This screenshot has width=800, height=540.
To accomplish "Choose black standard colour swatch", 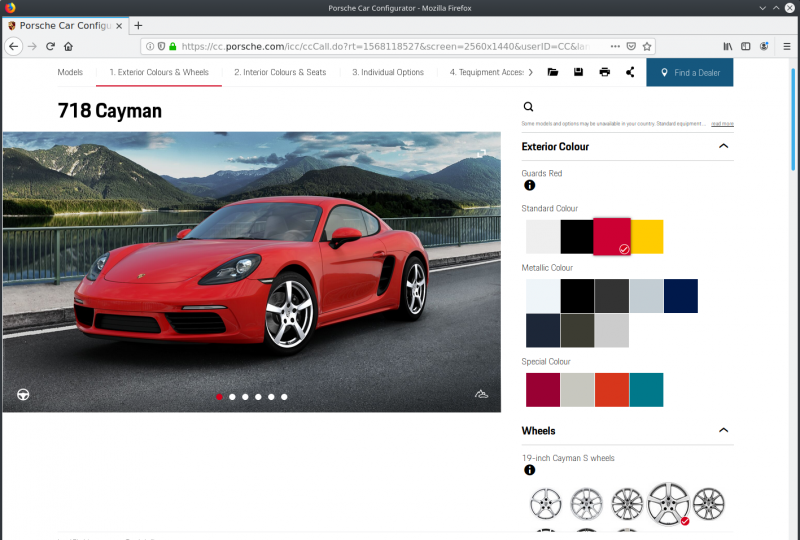I will [577, 237].
